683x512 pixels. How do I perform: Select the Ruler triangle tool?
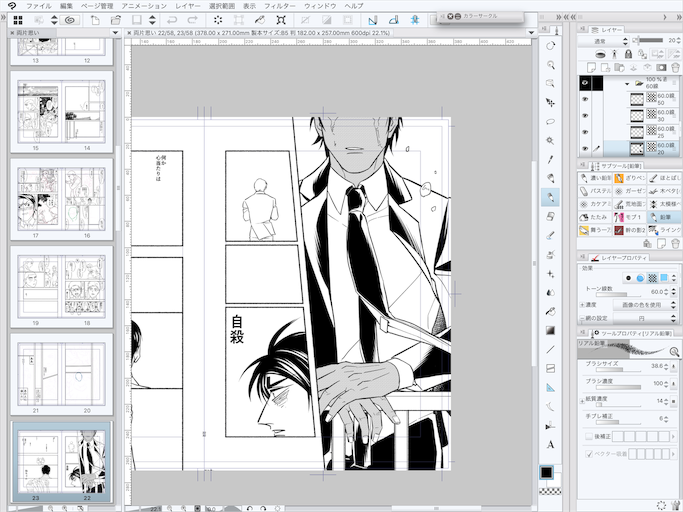pyautogui.click(x=551, y=387)
